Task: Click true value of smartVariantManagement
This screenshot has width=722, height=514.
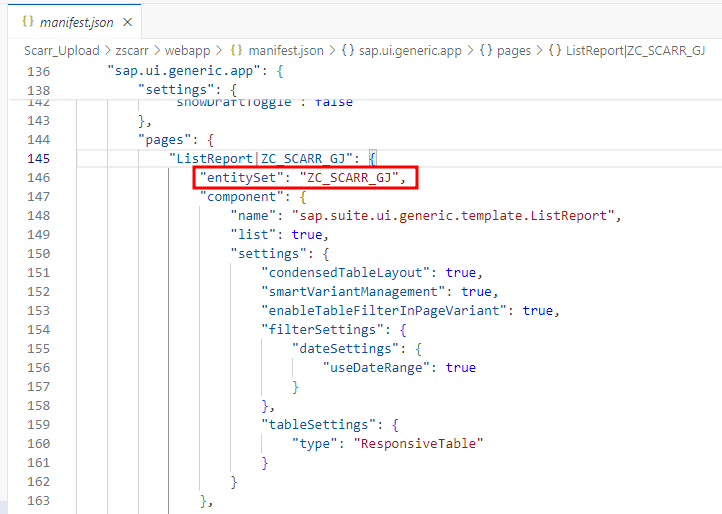Action: point(476,292)
